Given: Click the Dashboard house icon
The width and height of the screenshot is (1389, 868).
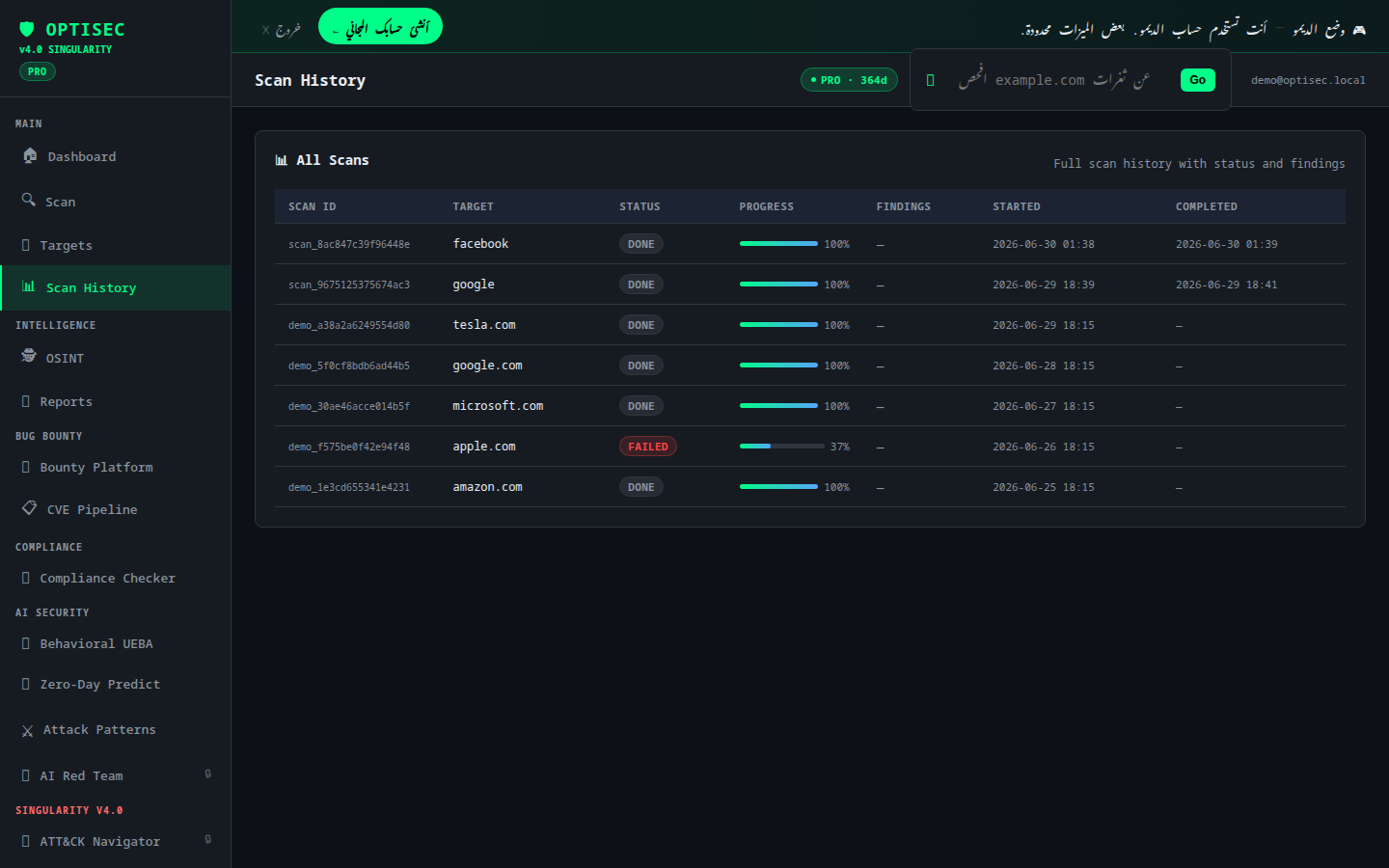Looking at the screenshot, I should click(30, 155).
